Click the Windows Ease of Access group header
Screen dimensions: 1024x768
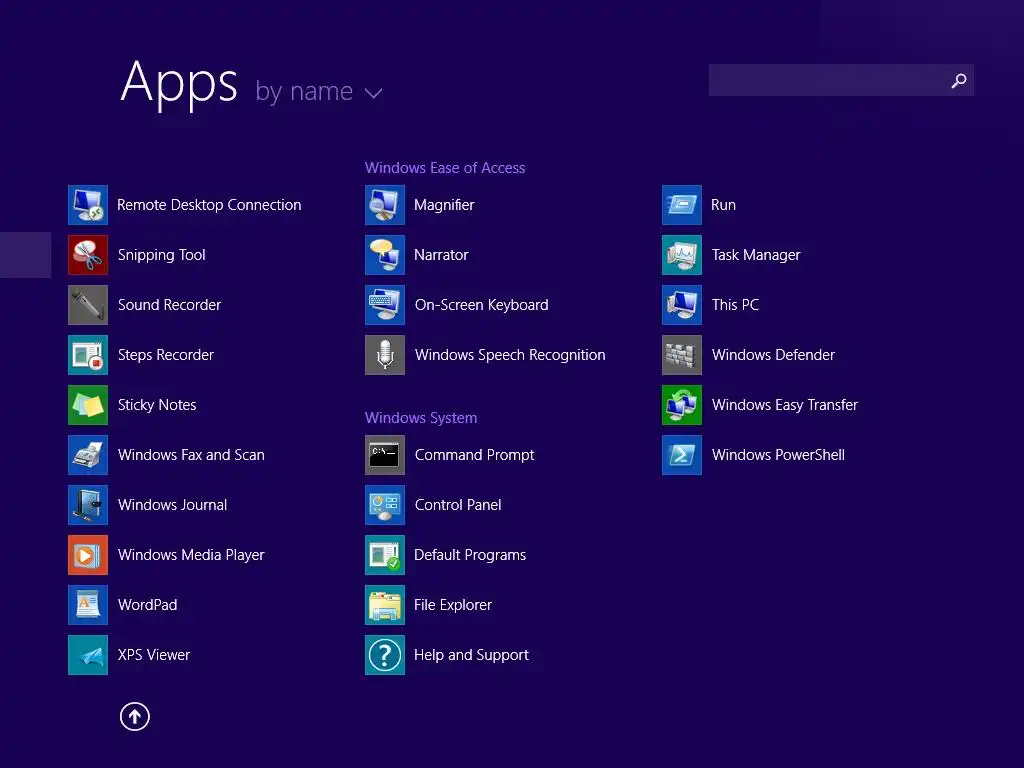tap(445, 168)
